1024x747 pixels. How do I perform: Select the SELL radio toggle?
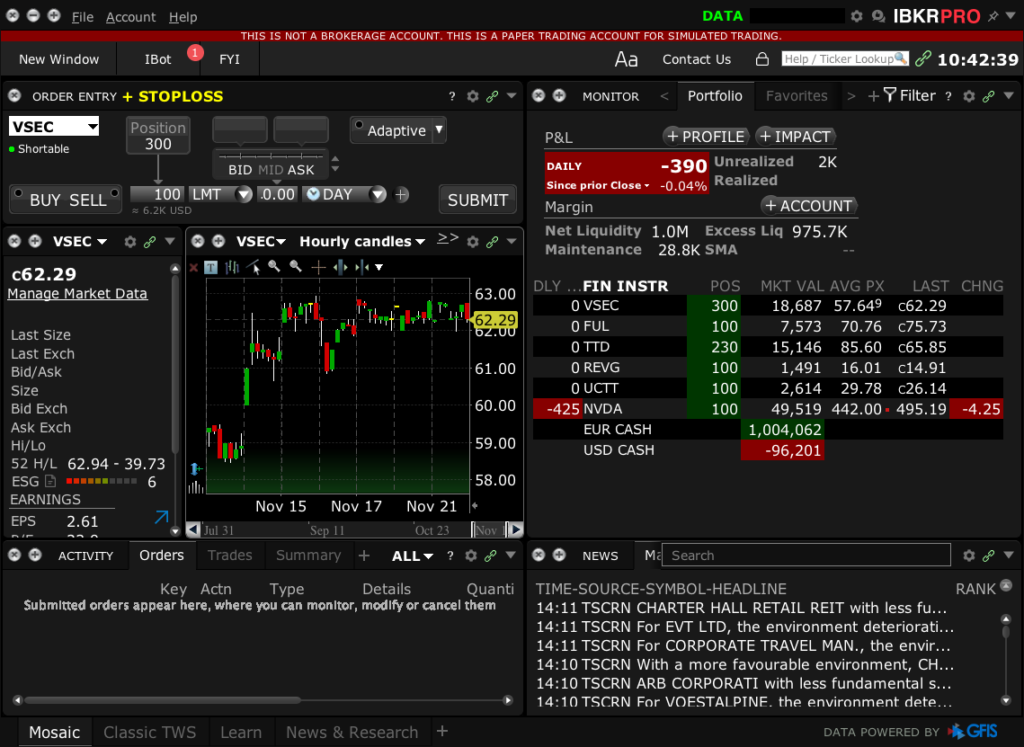tap(116, 194)
